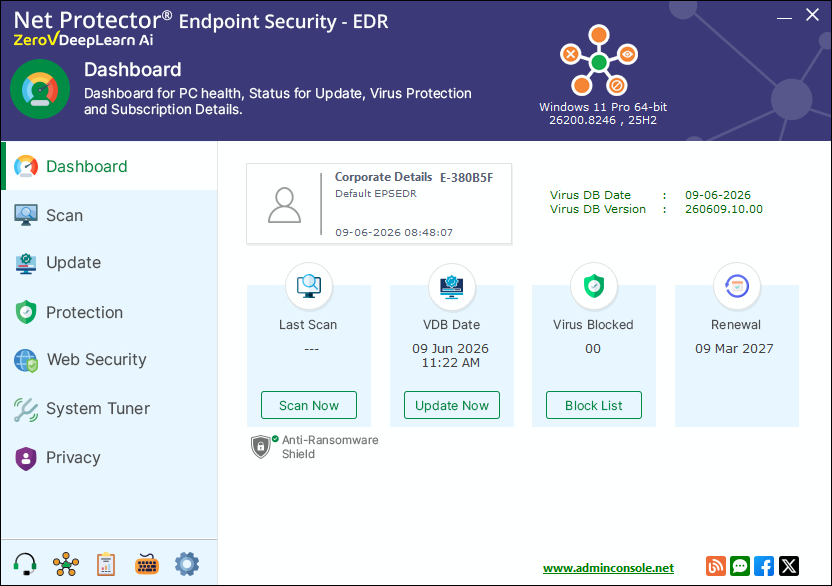The height and width of the screenshot is (586, 832).
Task: Click the System Tuner wrench icon
Action: tap(26, 409)
